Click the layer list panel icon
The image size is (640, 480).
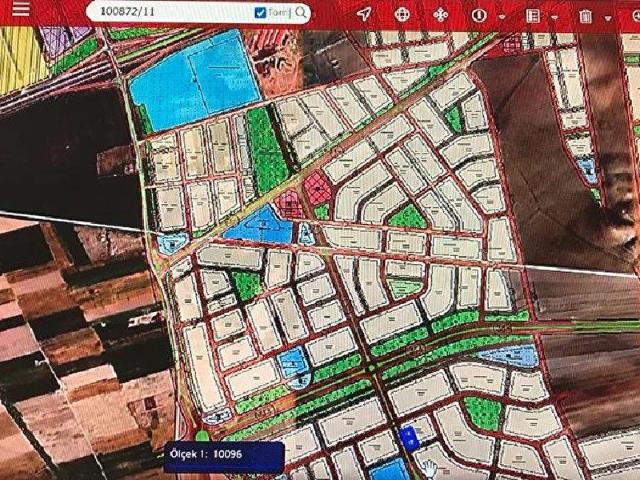coord(533,16)
